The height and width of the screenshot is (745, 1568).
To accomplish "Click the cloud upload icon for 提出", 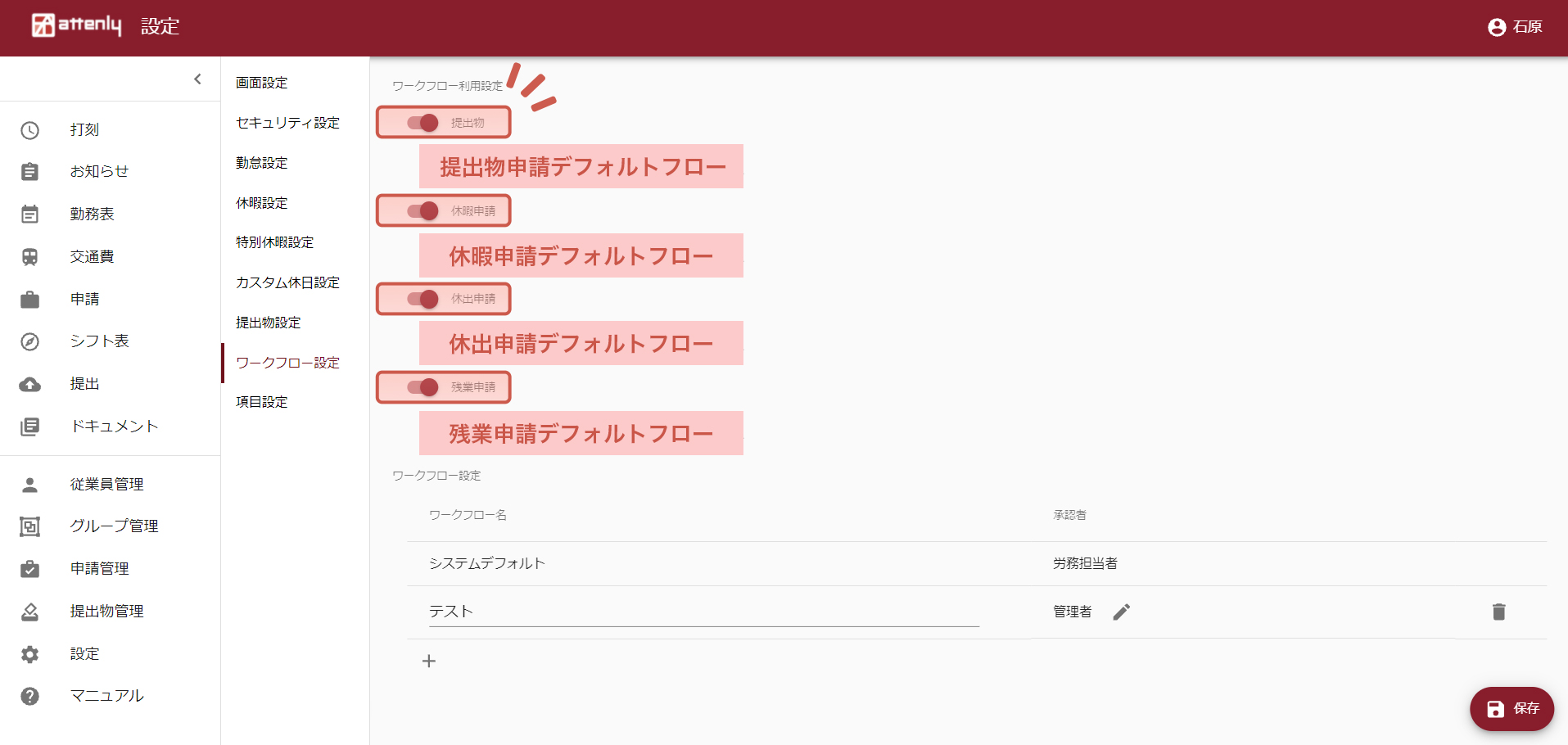I will click(x=30, y=384).
